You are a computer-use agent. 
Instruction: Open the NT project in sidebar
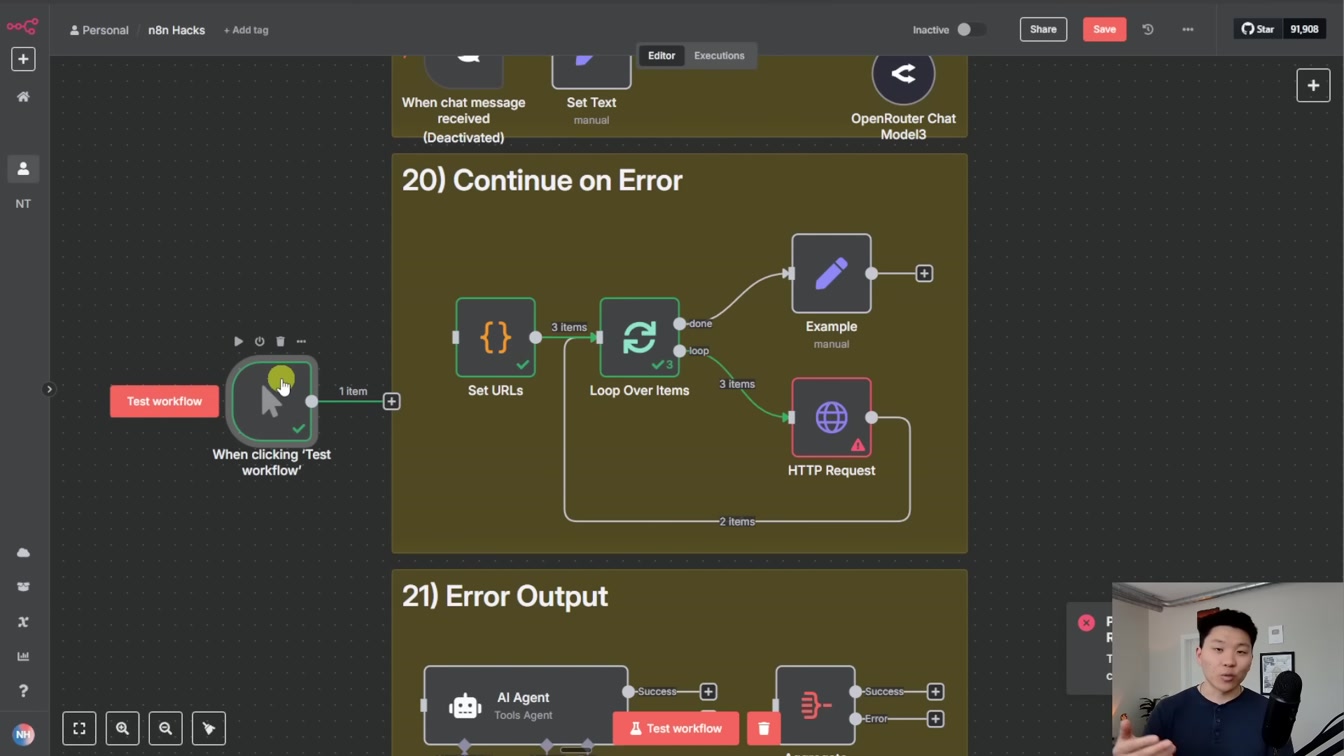(23, 204)
